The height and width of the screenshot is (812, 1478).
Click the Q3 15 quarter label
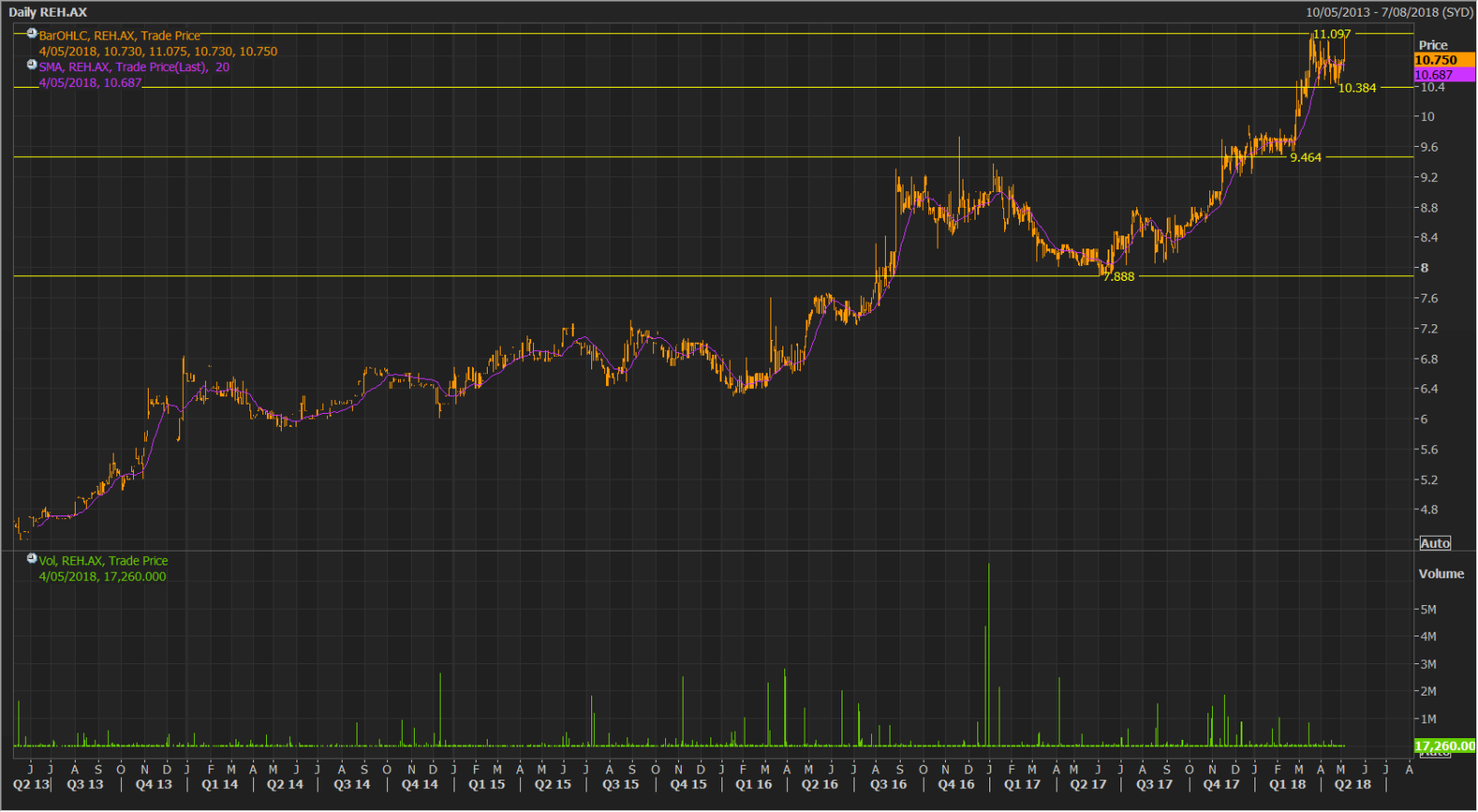tap(621, 784)
